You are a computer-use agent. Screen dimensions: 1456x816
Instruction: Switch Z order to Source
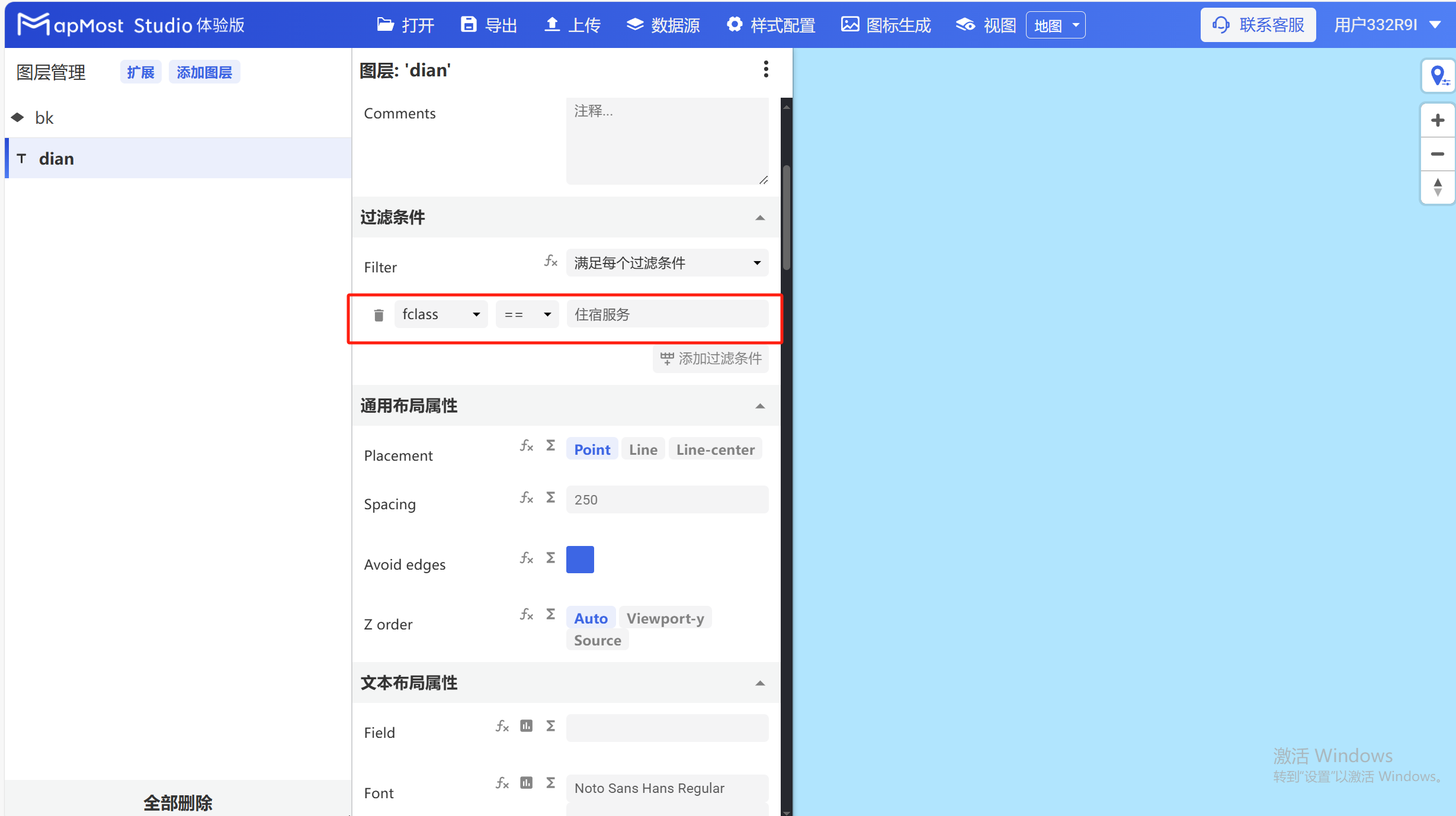[x=596, y=640]
